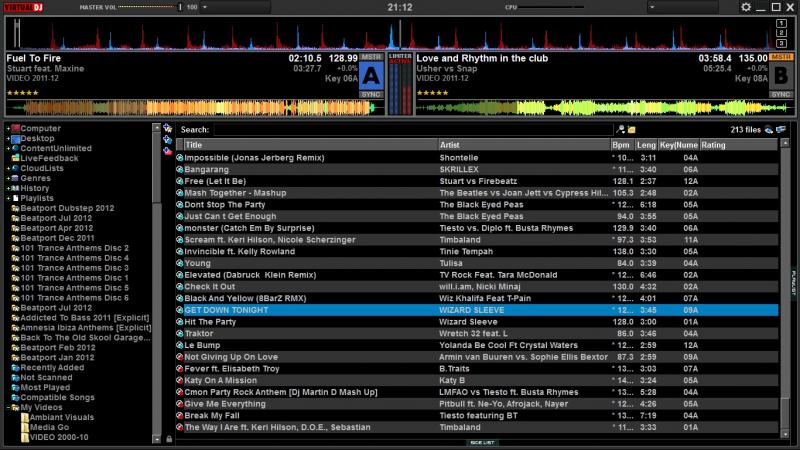Click History book icon in tree
Screen dimensions: 800x450
pos(15,188)
